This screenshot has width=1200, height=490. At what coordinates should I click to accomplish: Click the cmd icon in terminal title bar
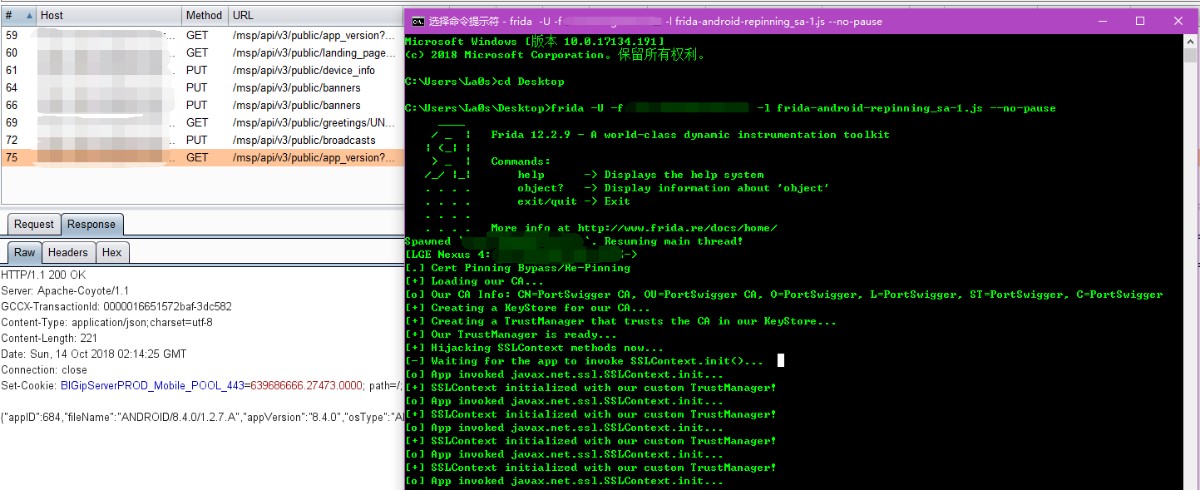coord(418,20)
